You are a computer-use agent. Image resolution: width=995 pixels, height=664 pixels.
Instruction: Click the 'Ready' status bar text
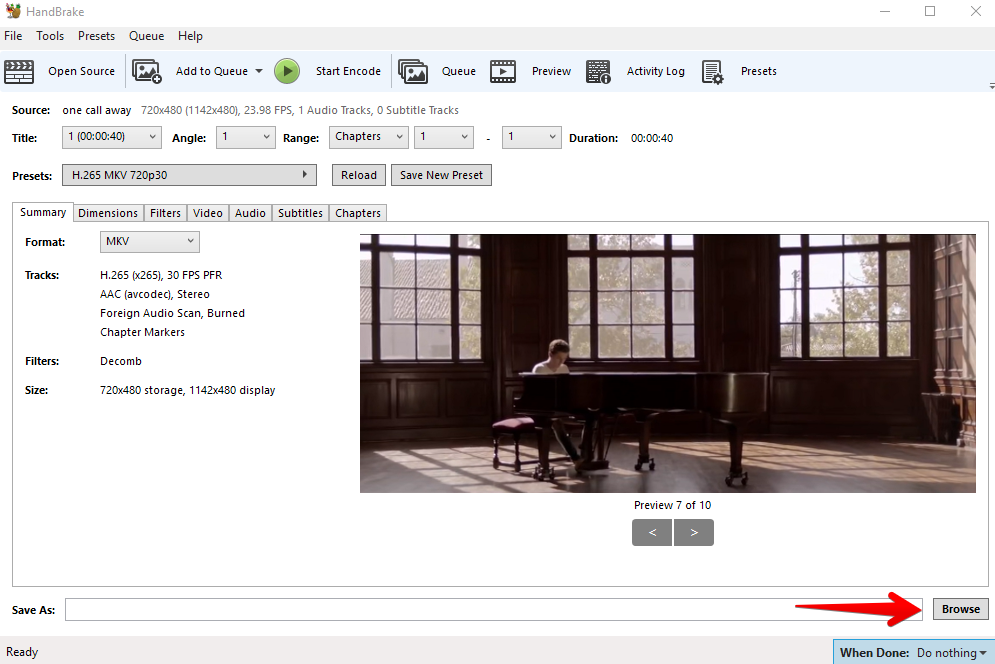22,652
